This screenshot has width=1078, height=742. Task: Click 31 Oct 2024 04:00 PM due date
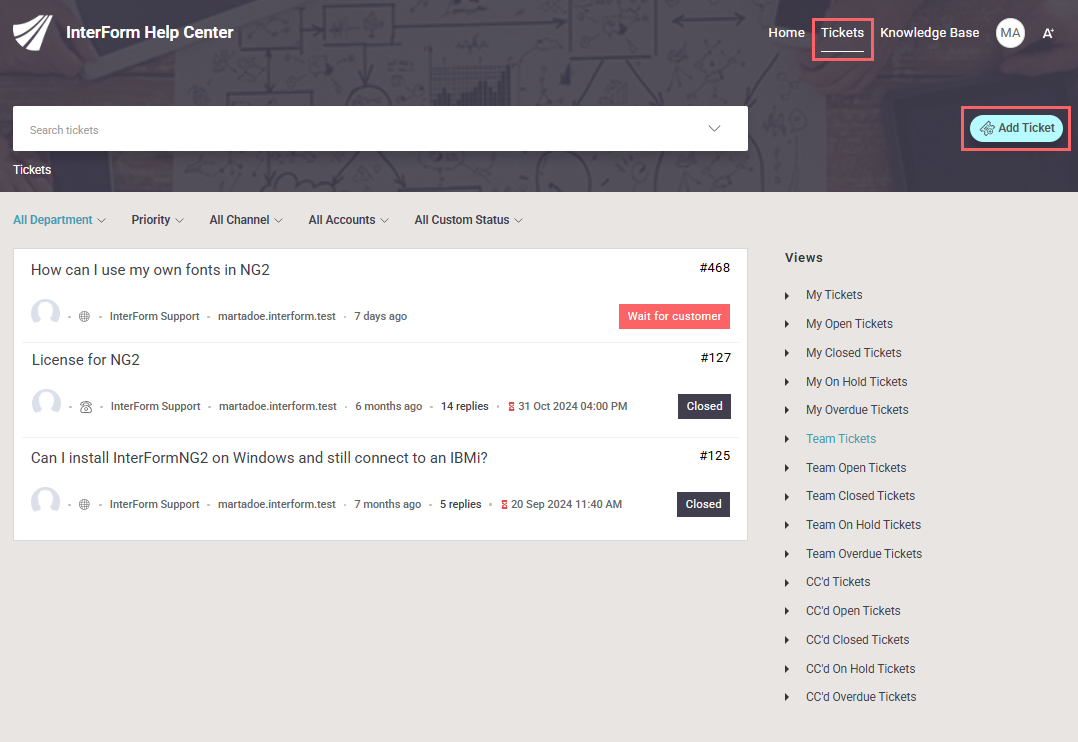[573, 406]
